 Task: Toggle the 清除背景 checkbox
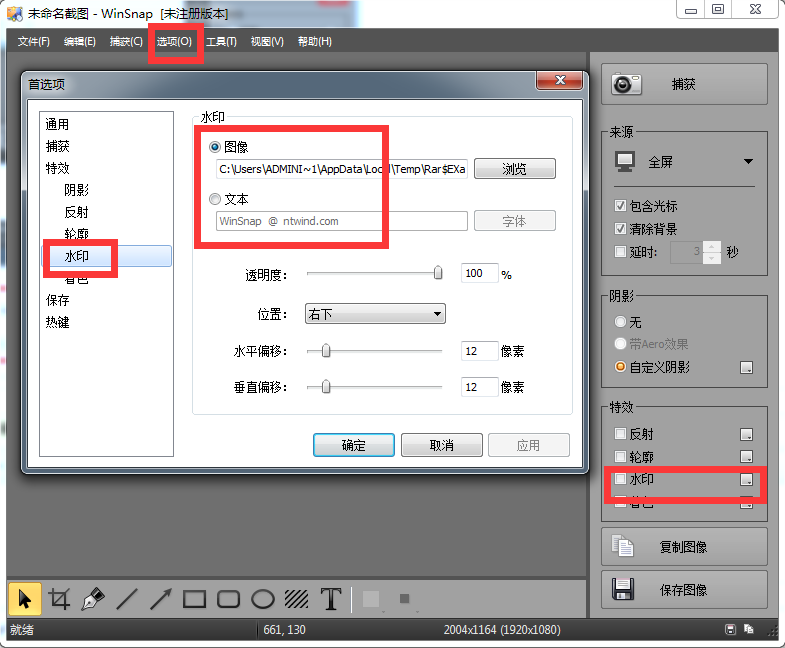(x=620, y=229)
